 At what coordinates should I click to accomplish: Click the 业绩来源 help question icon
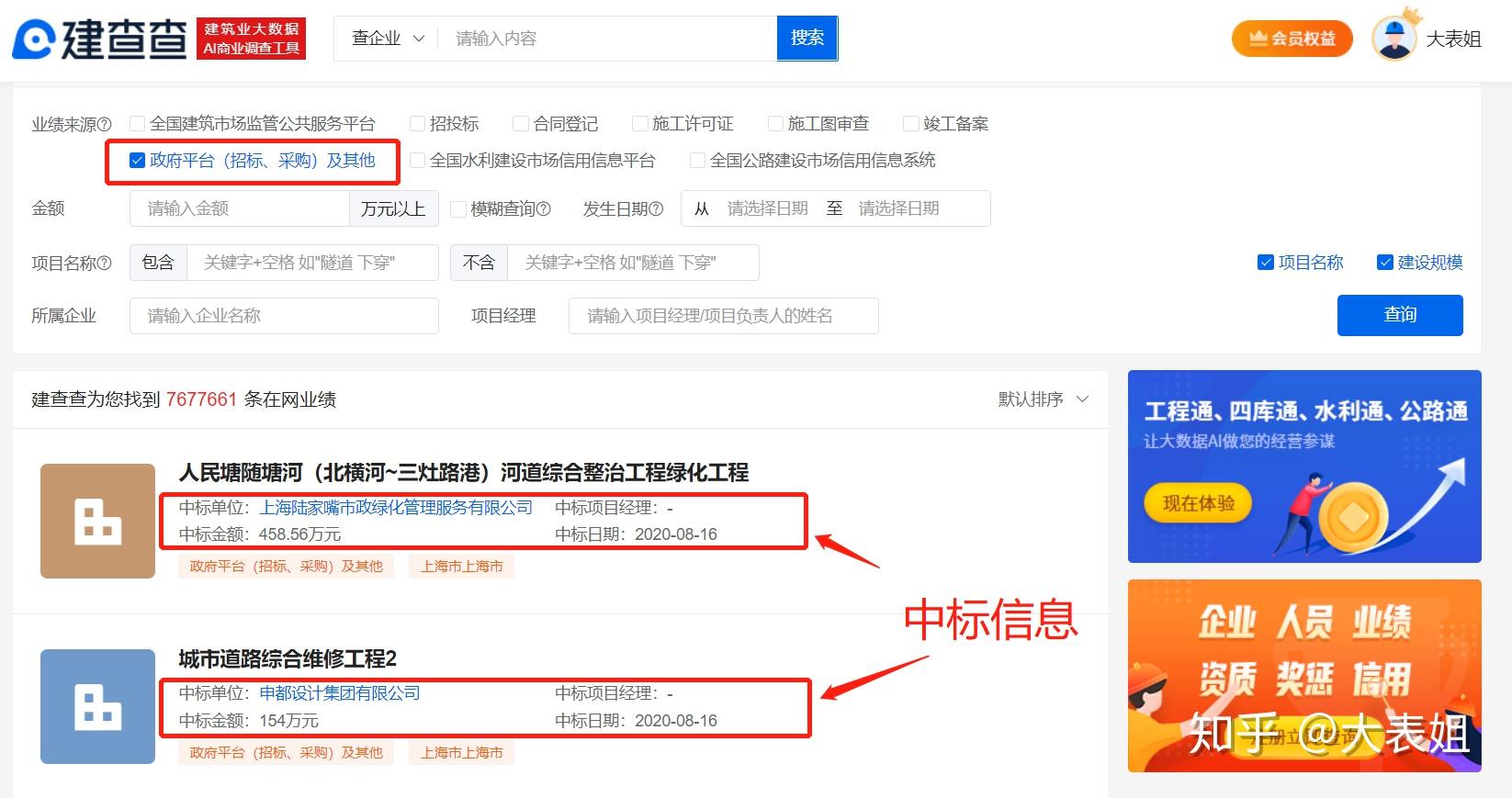(x=104, y=124)
